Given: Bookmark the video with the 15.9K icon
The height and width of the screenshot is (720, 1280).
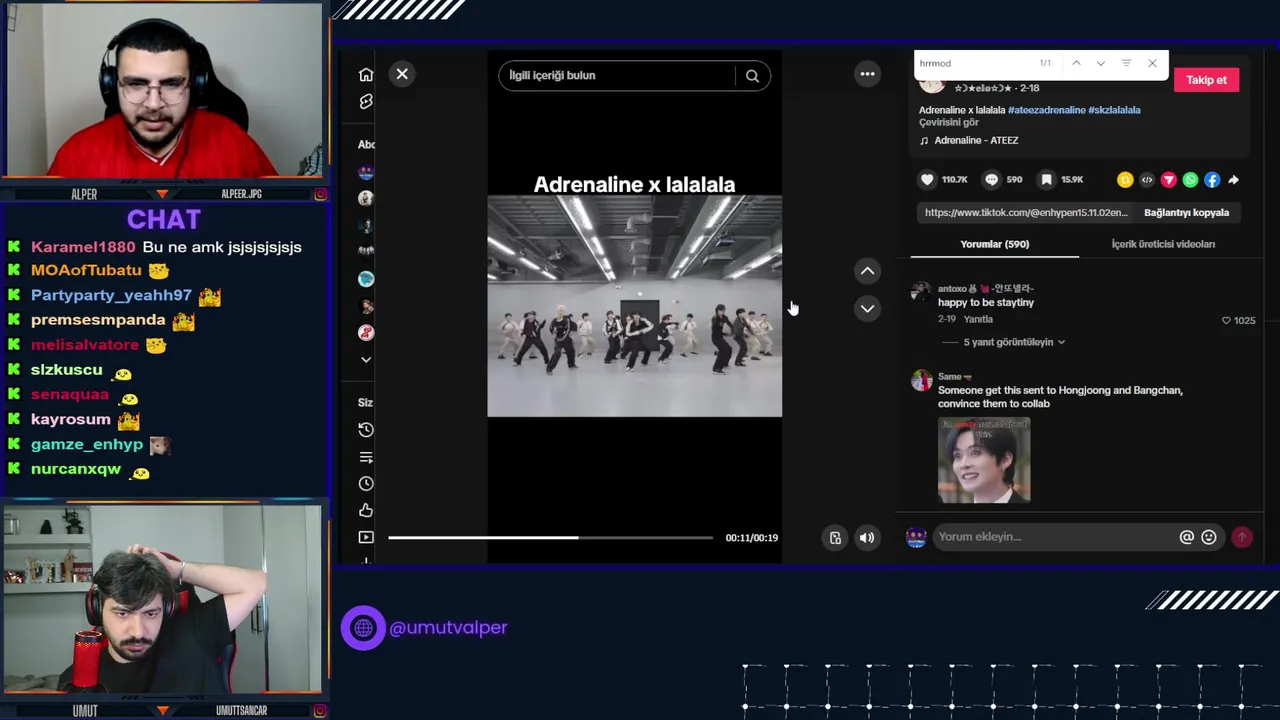Looking at the screenshot, I should point(1046,180).
